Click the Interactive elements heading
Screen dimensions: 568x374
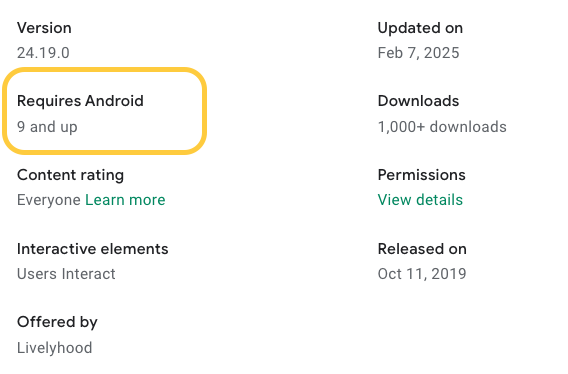click(93, 249)
